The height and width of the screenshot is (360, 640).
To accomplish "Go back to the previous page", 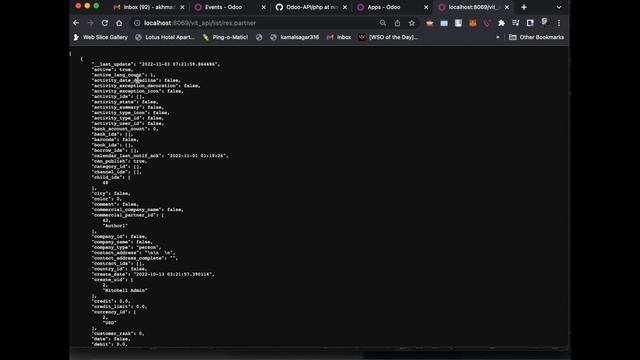I will (x=76, y=23).
